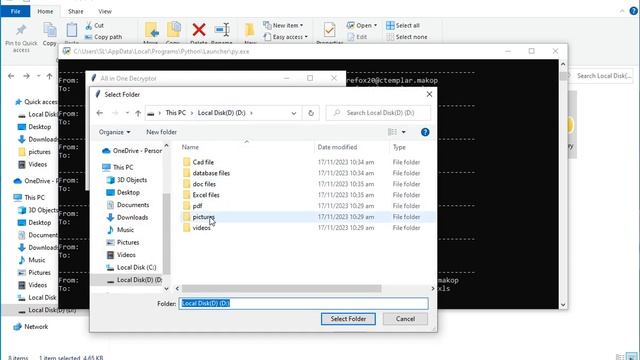Select OneDrive - Personal in dialog tree
Viewport: 640px width, 360px height.
pos(132,151)
